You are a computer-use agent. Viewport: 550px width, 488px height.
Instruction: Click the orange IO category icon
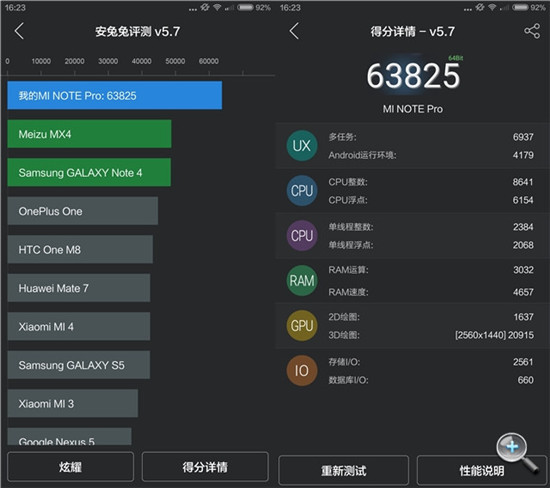(302, 370)
